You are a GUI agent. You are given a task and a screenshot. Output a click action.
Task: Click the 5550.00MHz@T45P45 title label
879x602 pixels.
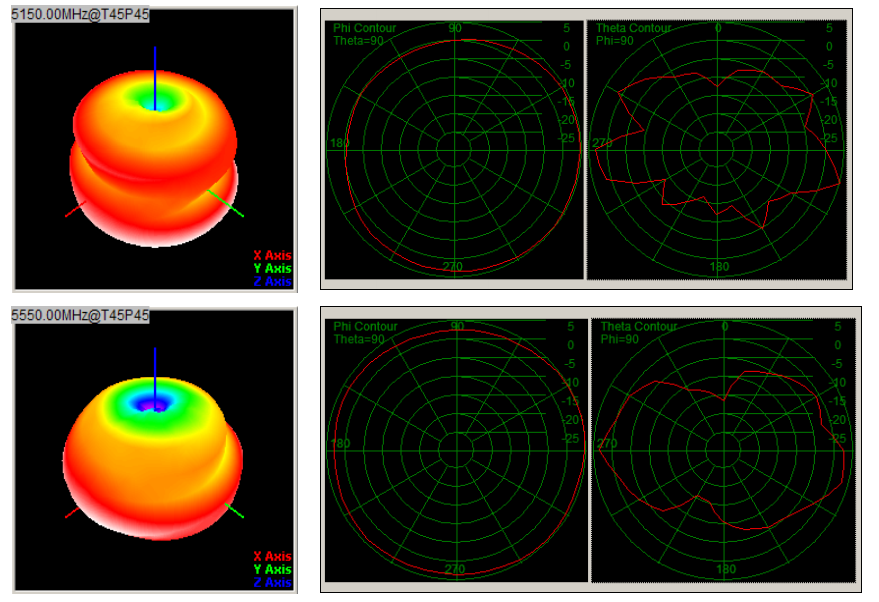(x=80, y=315)
